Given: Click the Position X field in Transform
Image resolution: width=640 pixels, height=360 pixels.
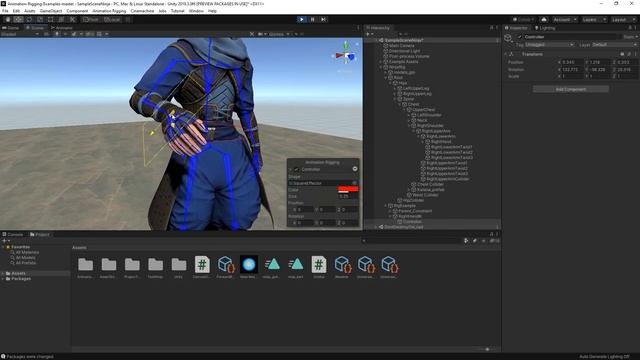Looking at the screenshot, I should point(573,62).
